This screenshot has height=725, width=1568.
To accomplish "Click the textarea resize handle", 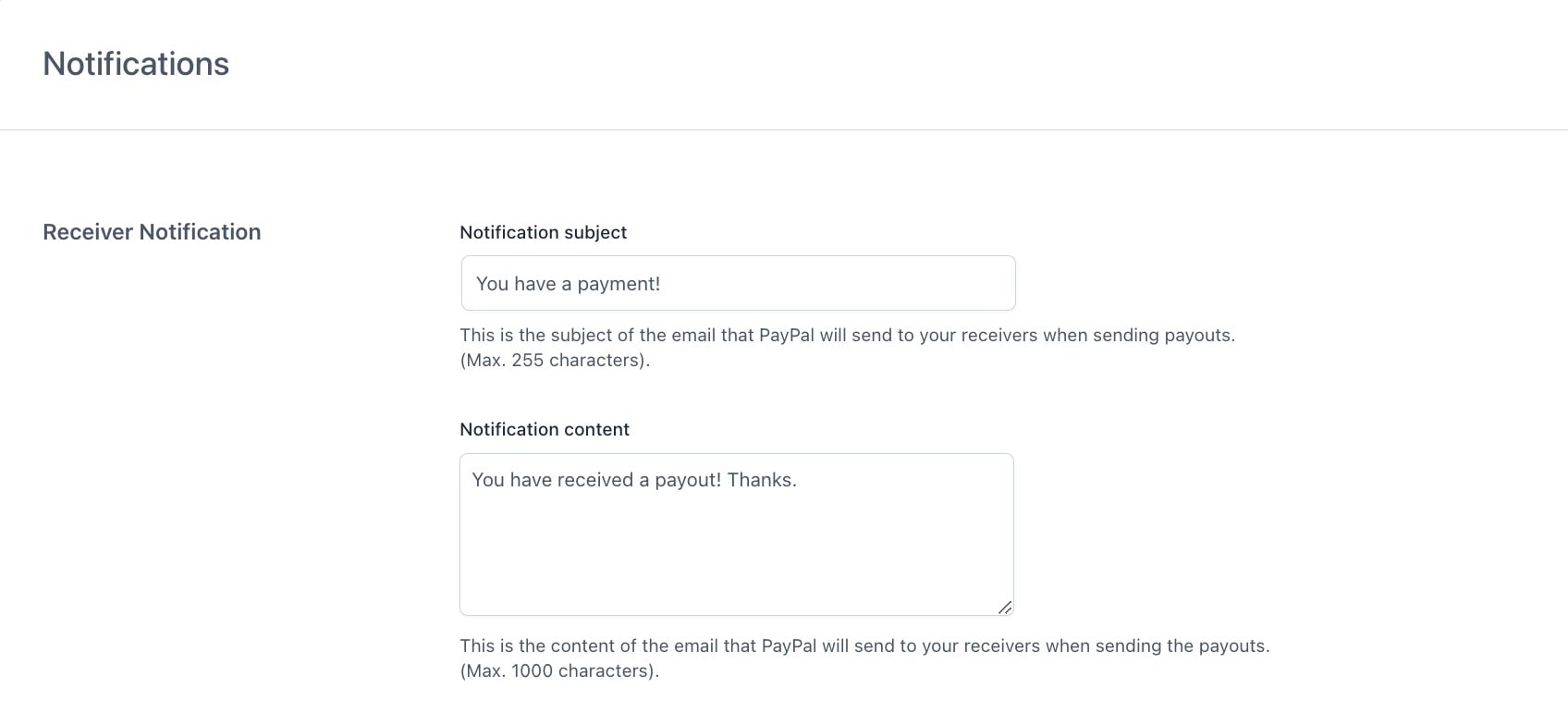I will [x=1004, y=607].
